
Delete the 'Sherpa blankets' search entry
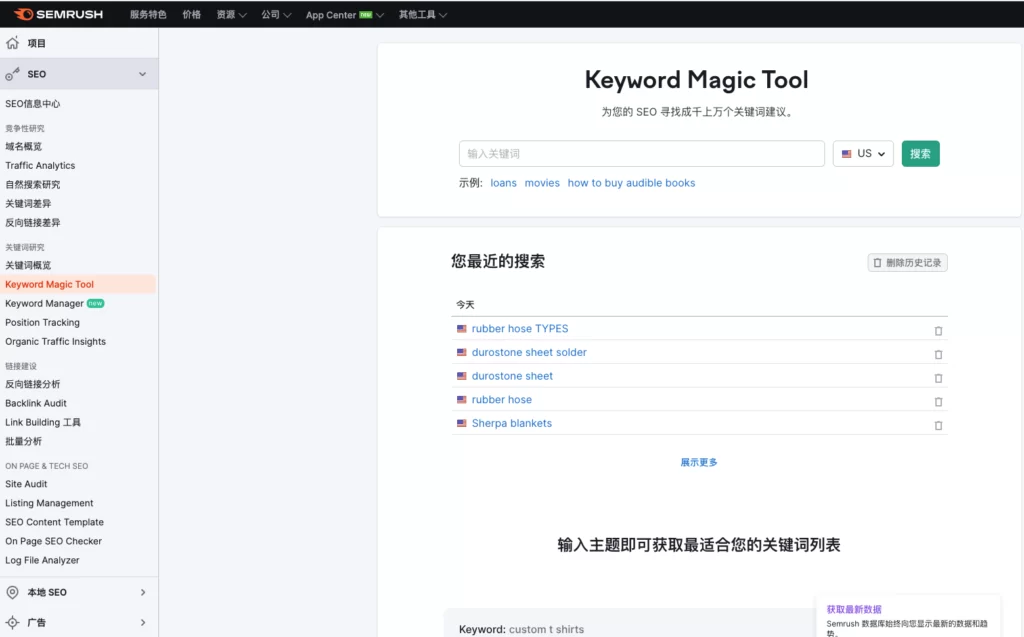click(938, 425)
